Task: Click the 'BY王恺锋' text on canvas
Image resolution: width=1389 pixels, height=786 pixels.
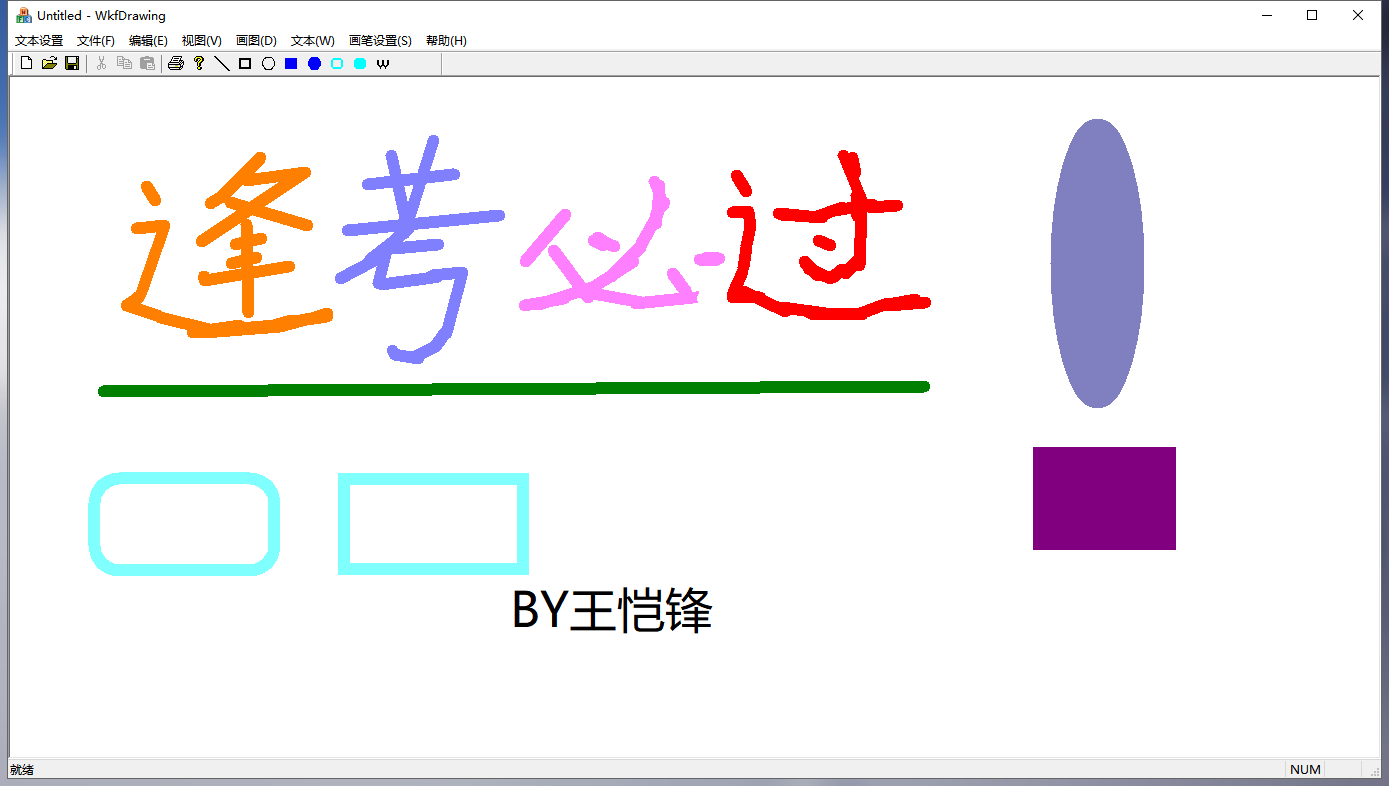Action: (612, 610)
